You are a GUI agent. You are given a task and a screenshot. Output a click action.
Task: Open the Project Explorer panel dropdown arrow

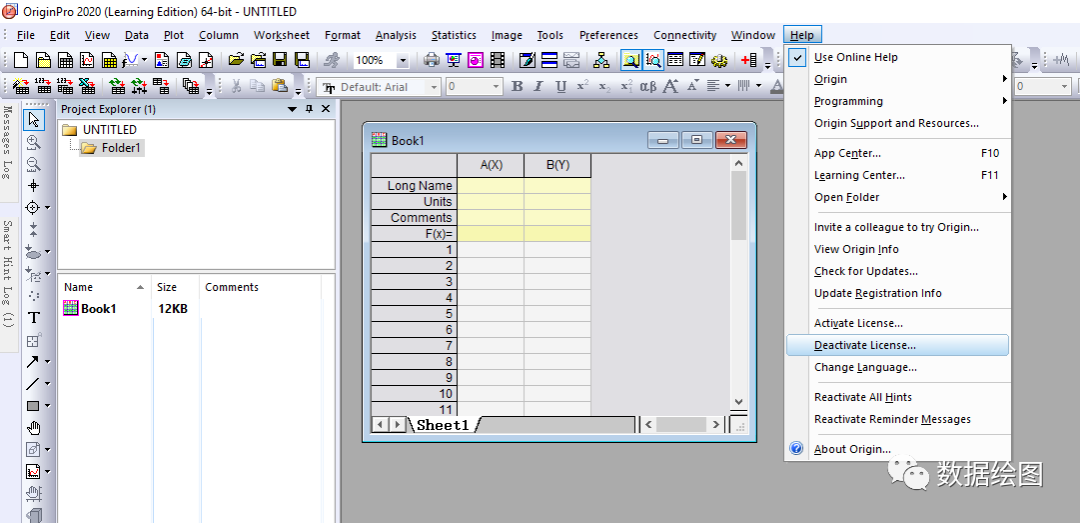tap(293, 109)
